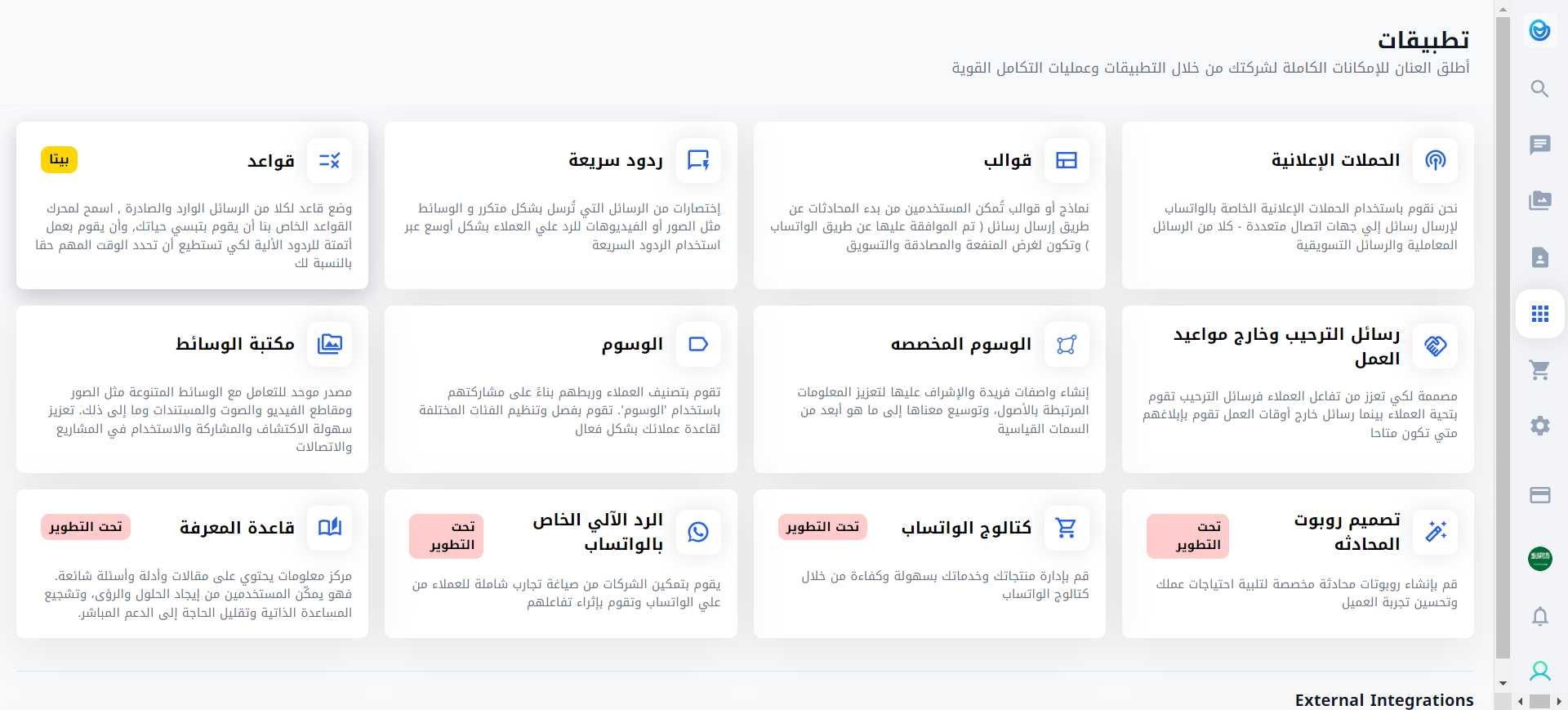The height and width of the screenshot is (710, 1568).
Task: Click the Saudi flag language icon
Action: click(x=1539, y=559)
